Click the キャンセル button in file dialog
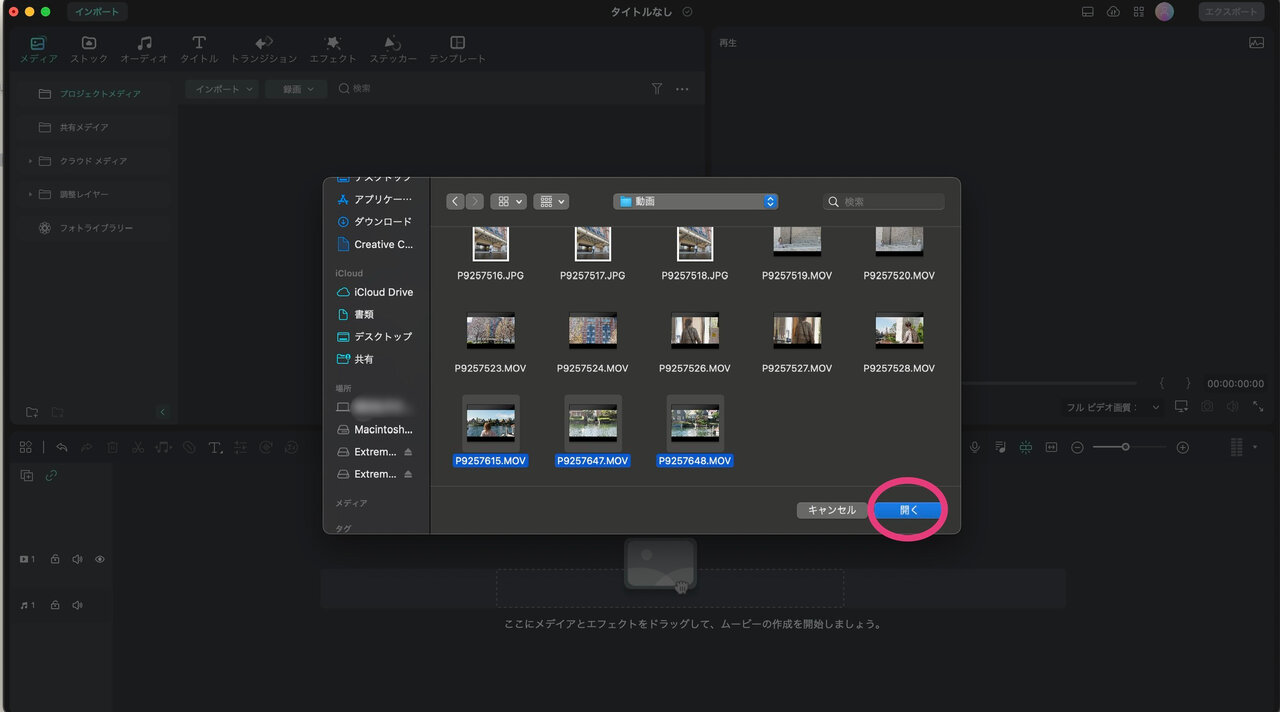This screenshot has width=1280, height=712. pos(832,510)
